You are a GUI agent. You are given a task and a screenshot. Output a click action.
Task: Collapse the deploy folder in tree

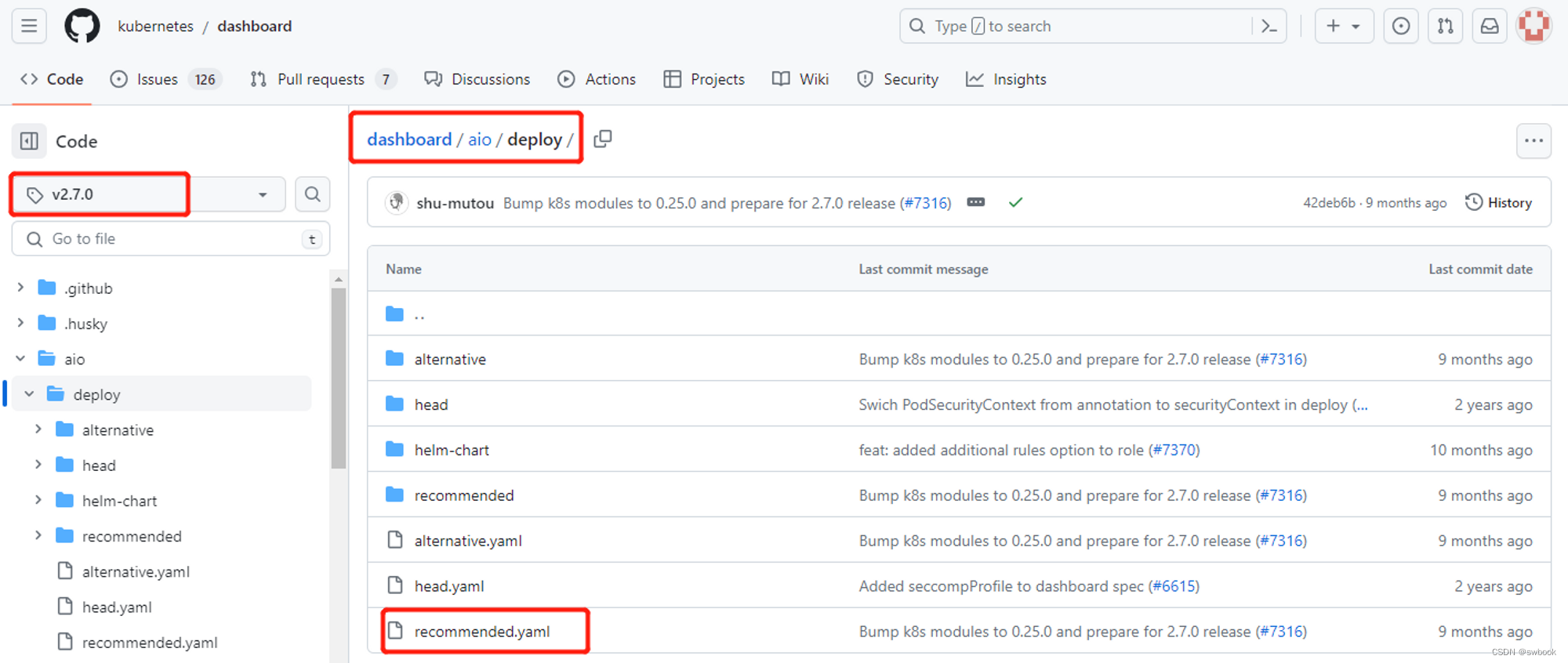point(29,393)
